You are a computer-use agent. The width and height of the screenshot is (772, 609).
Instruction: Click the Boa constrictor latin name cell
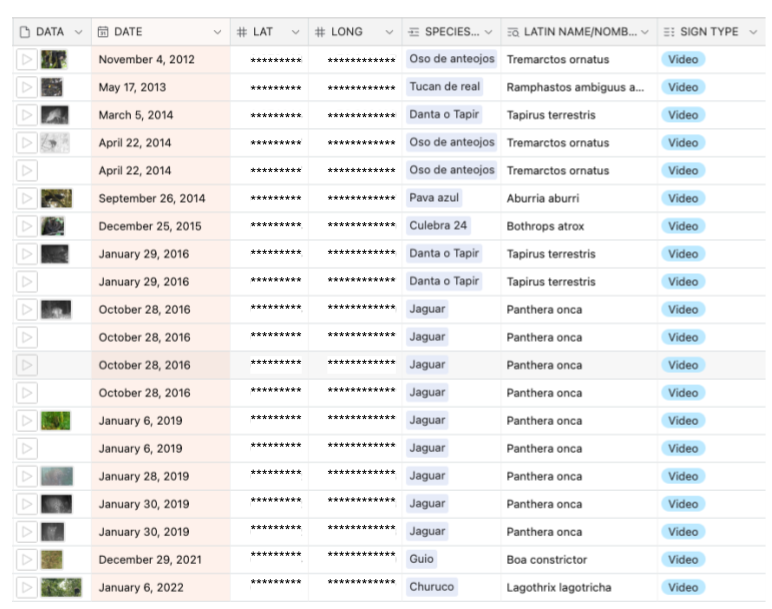(546, 560)
